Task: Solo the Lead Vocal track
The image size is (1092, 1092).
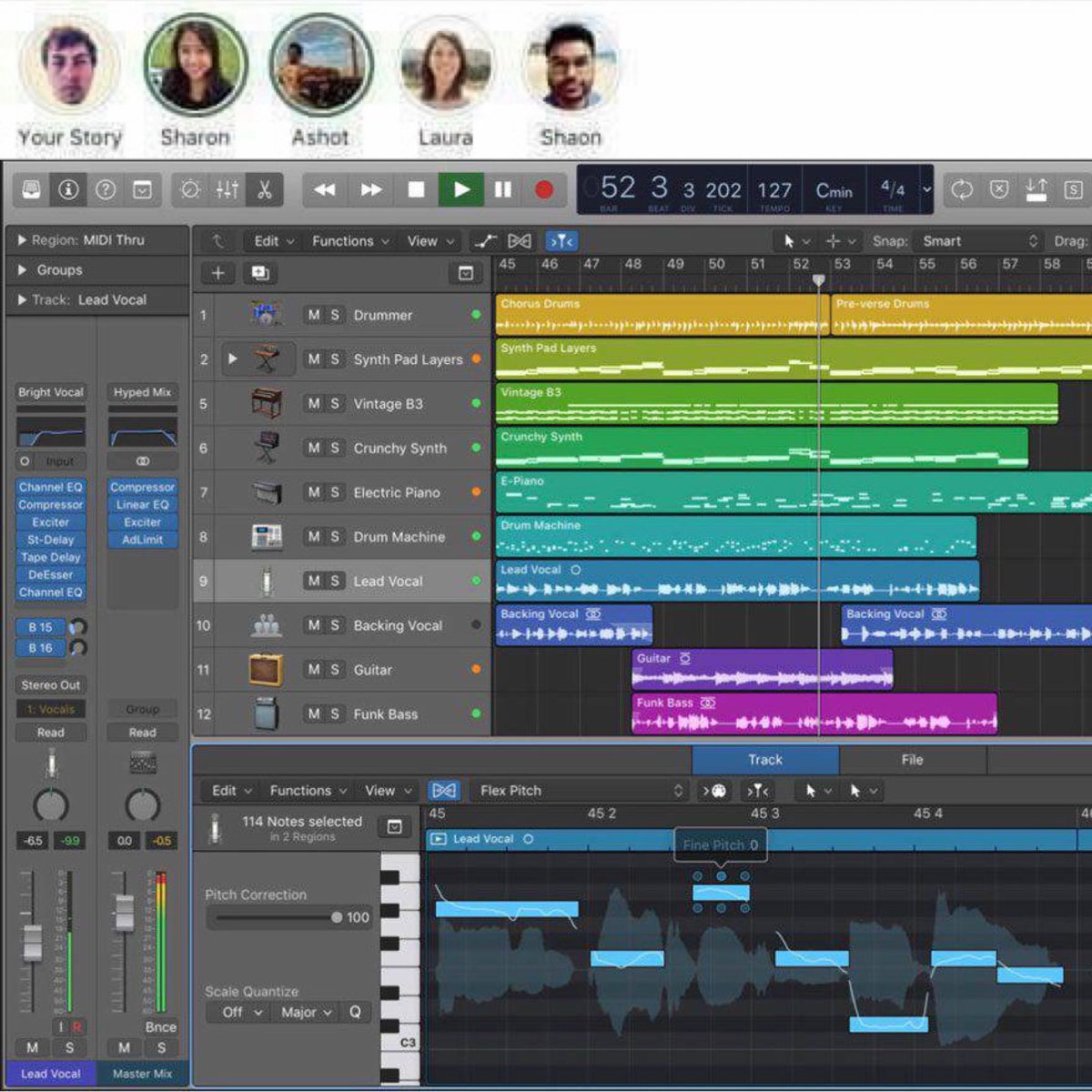Action: click(335, 581)
